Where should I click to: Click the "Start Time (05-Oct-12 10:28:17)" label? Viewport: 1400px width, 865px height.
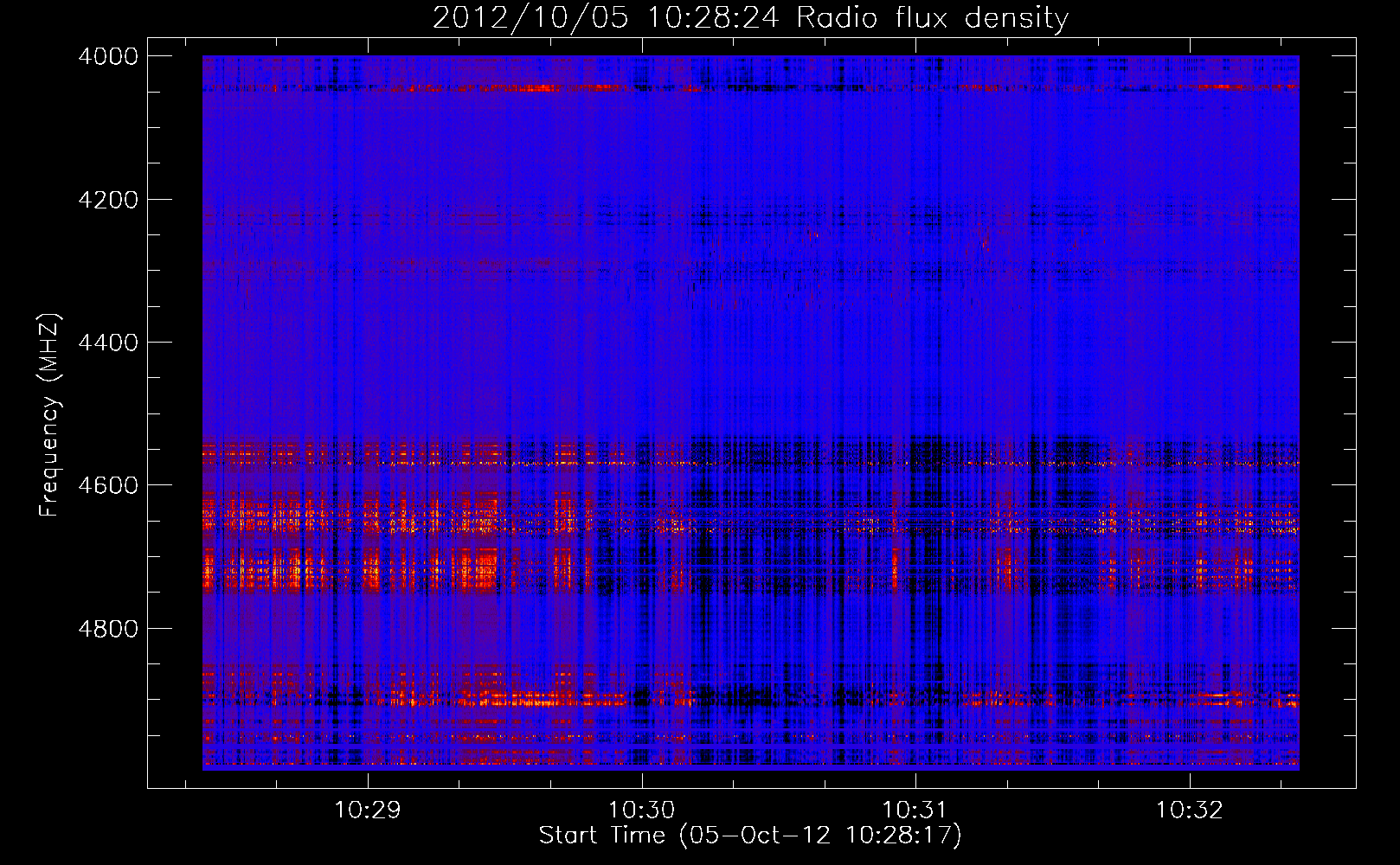(750, 836)
